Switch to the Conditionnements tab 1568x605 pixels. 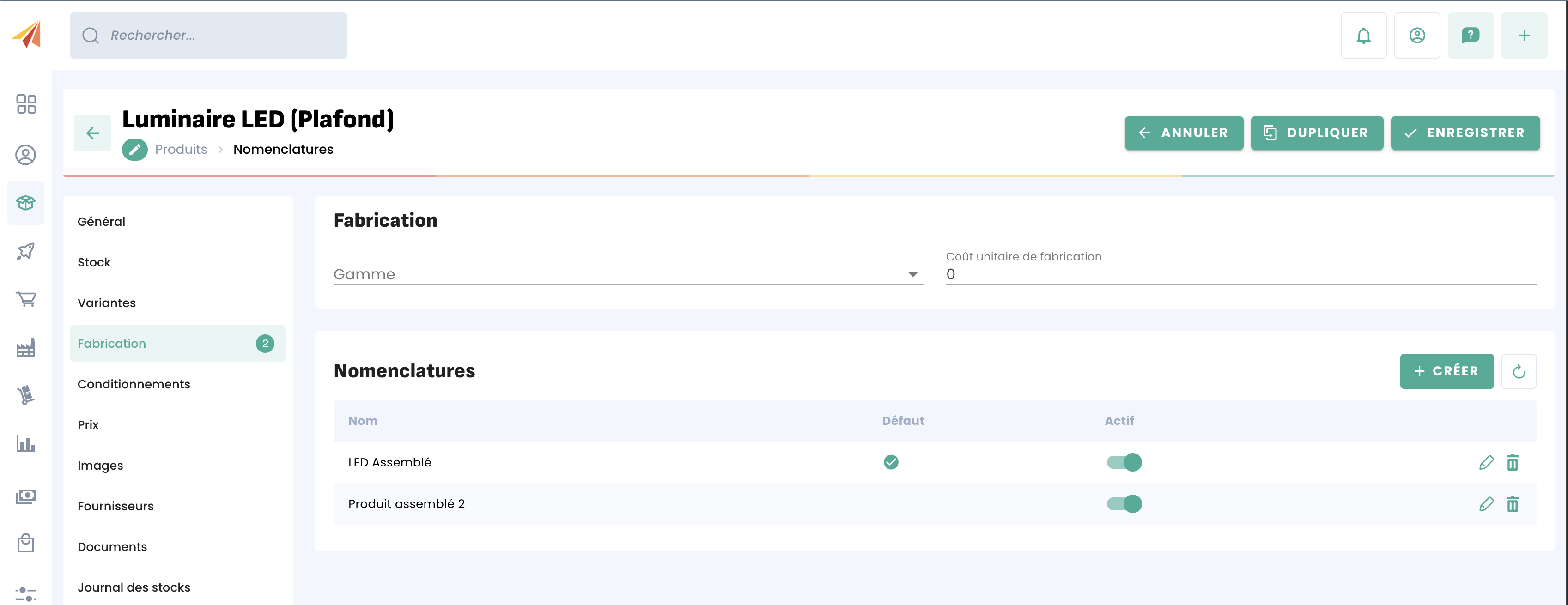(x=134, y=384)
